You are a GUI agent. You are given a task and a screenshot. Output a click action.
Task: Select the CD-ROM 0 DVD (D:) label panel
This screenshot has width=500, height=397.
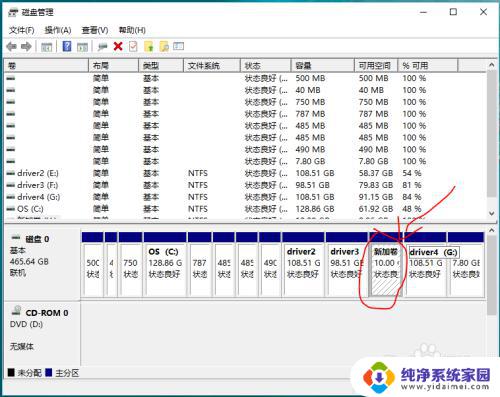tap(42, 333)
